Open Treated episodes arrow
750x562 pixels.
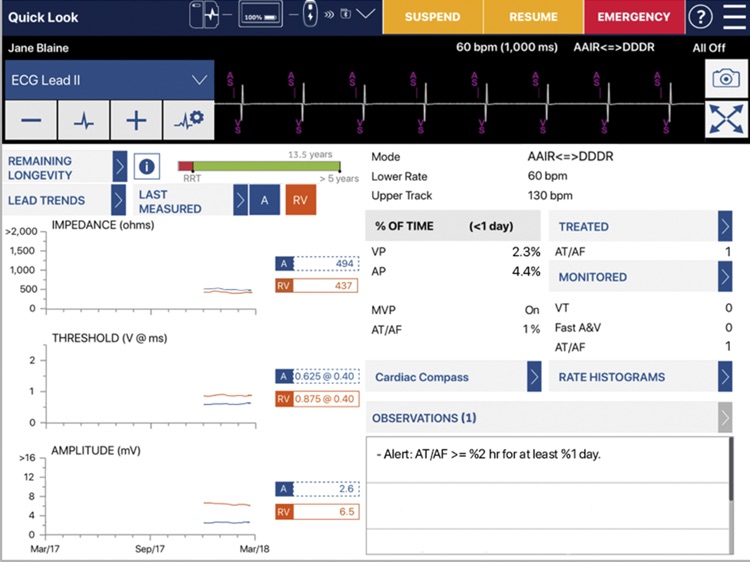click(725, 226)
